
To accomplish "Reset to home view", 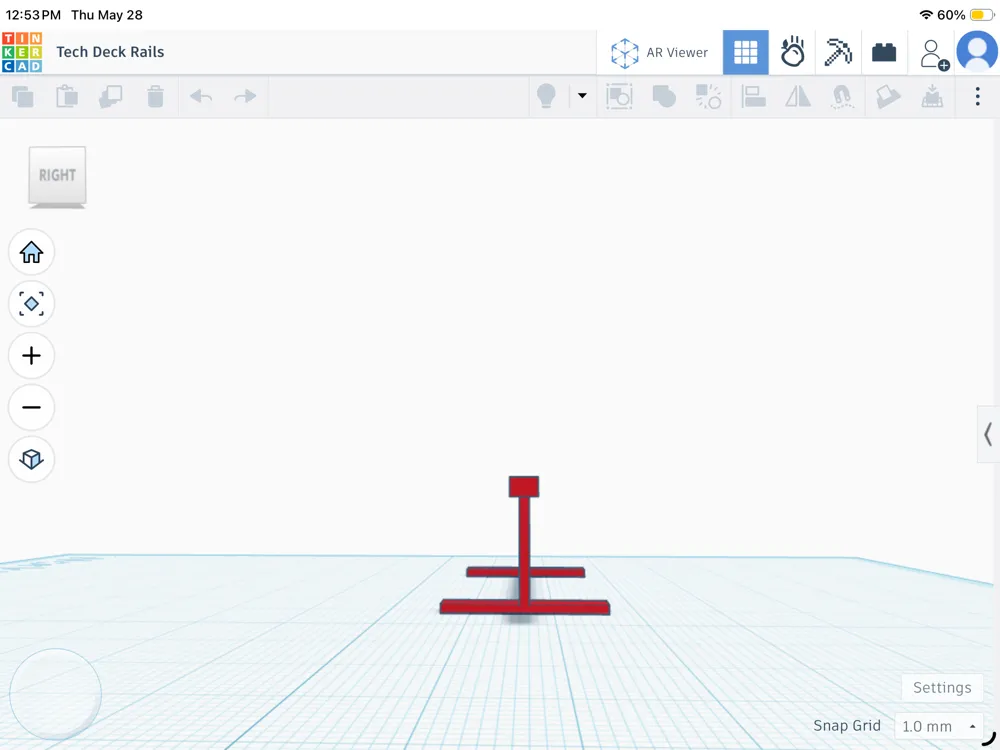I will (31, 252).
